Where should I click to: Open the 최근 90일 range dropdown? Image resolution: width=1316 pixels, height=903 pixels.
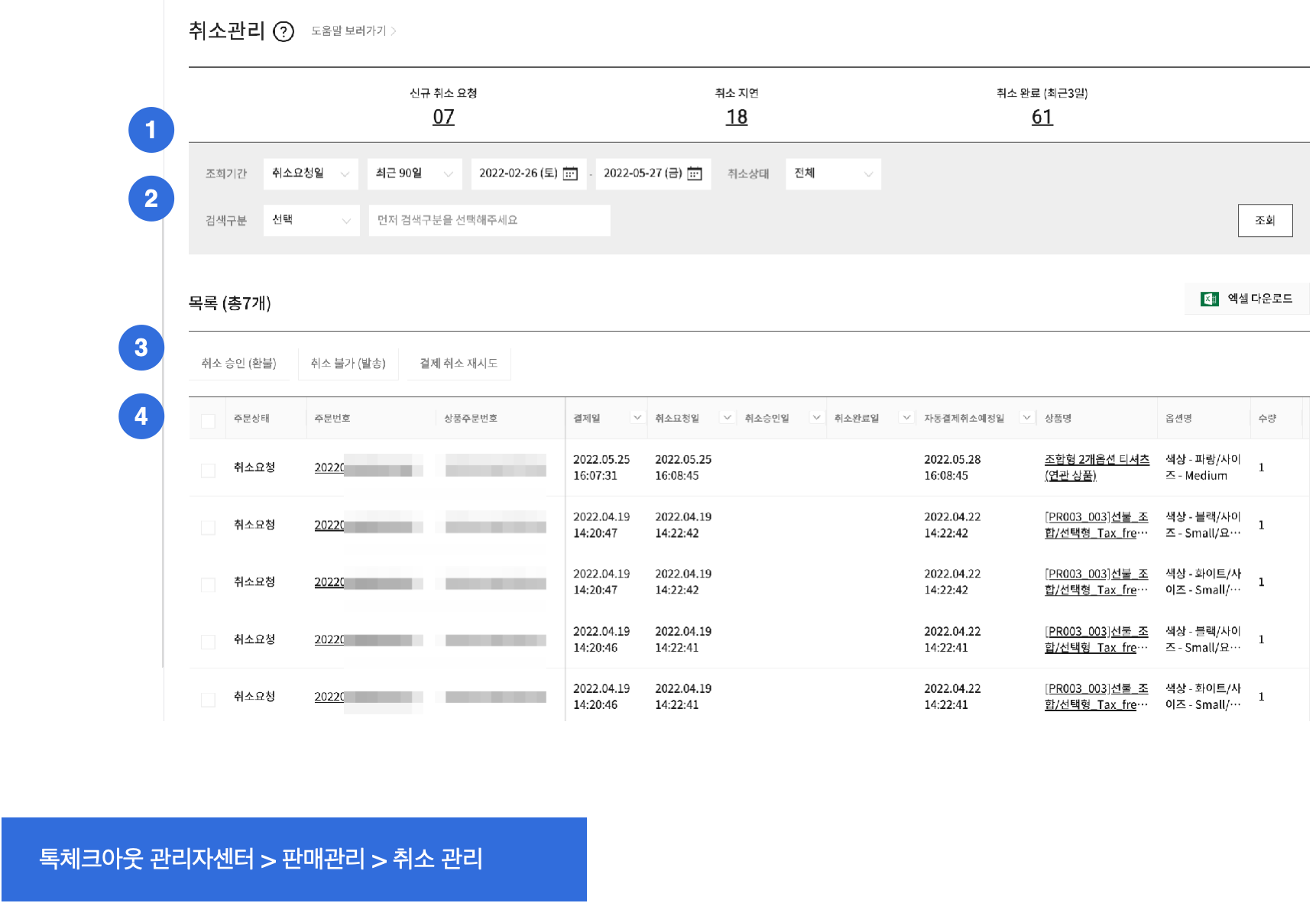[x=414, y=174]
